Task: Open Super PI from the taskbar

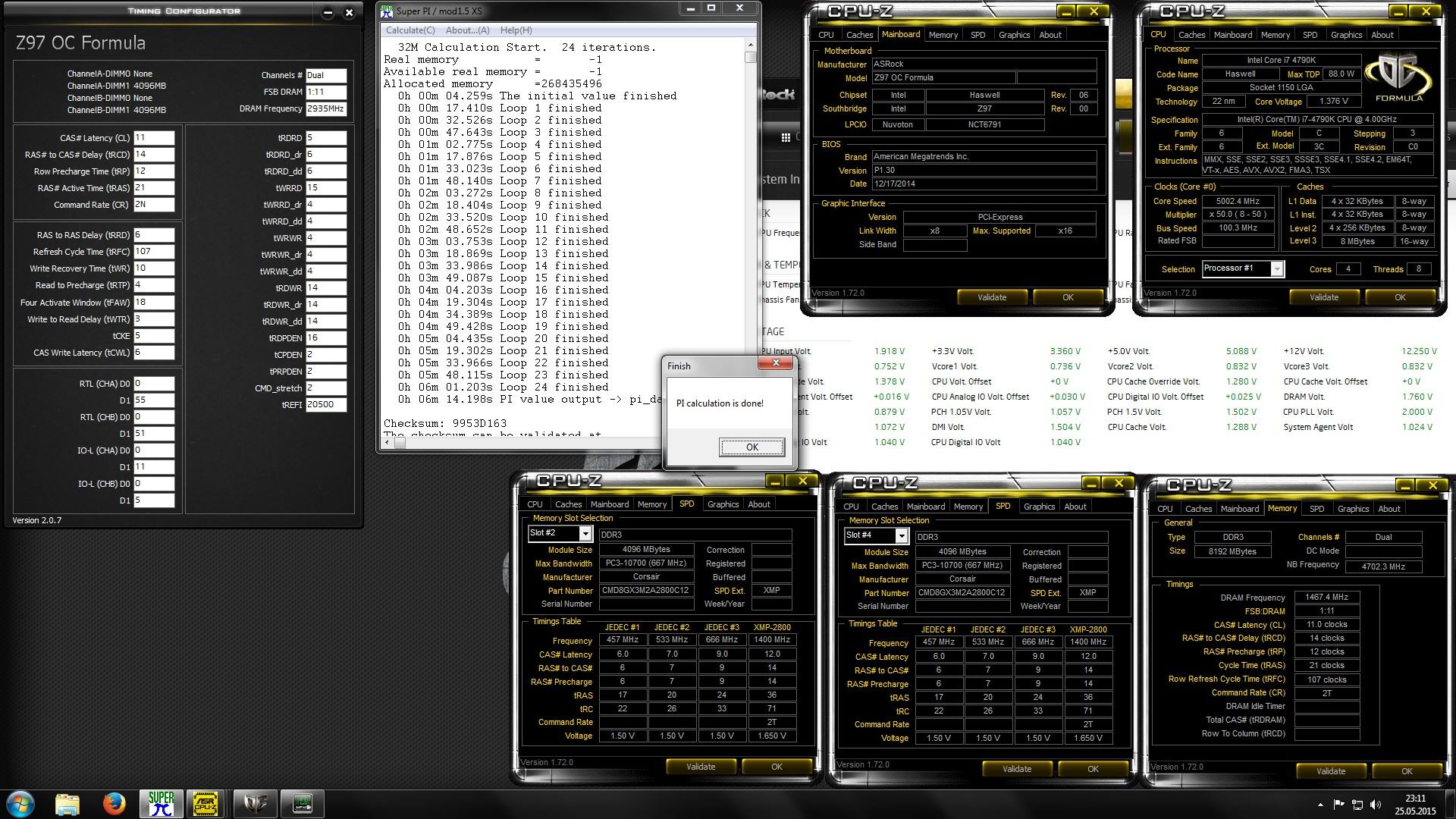Action: pos(161,804)
